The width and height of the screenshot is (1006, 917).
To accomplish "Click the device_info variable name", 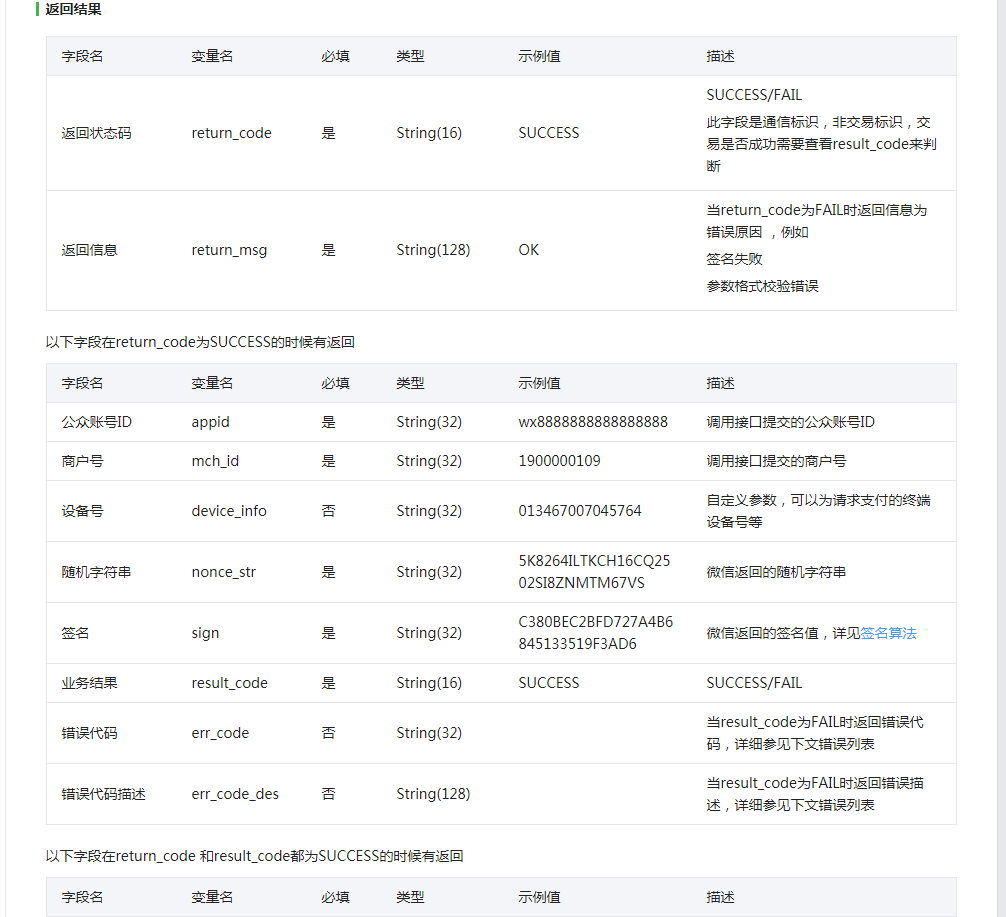I will coord(229,511).
